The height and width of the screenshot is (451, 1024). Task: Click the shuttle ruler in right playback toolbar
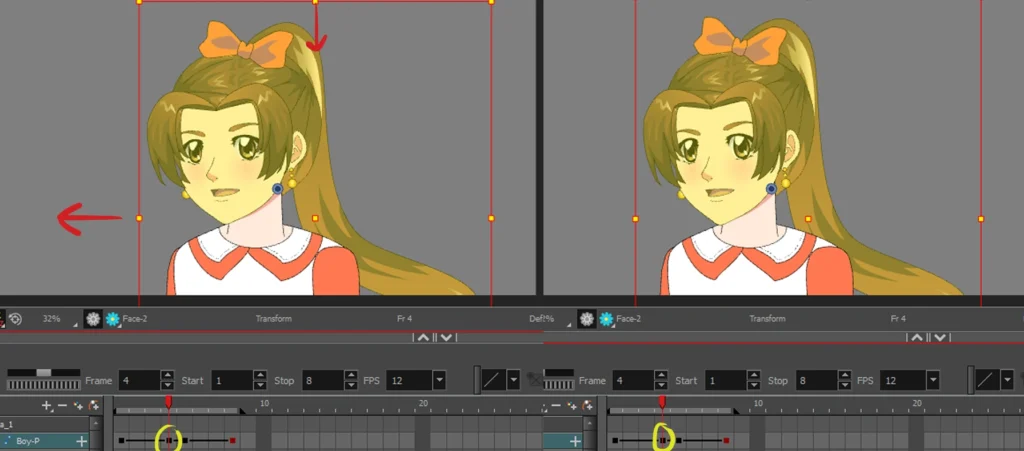pyautogui.click(x=558, y=384)
